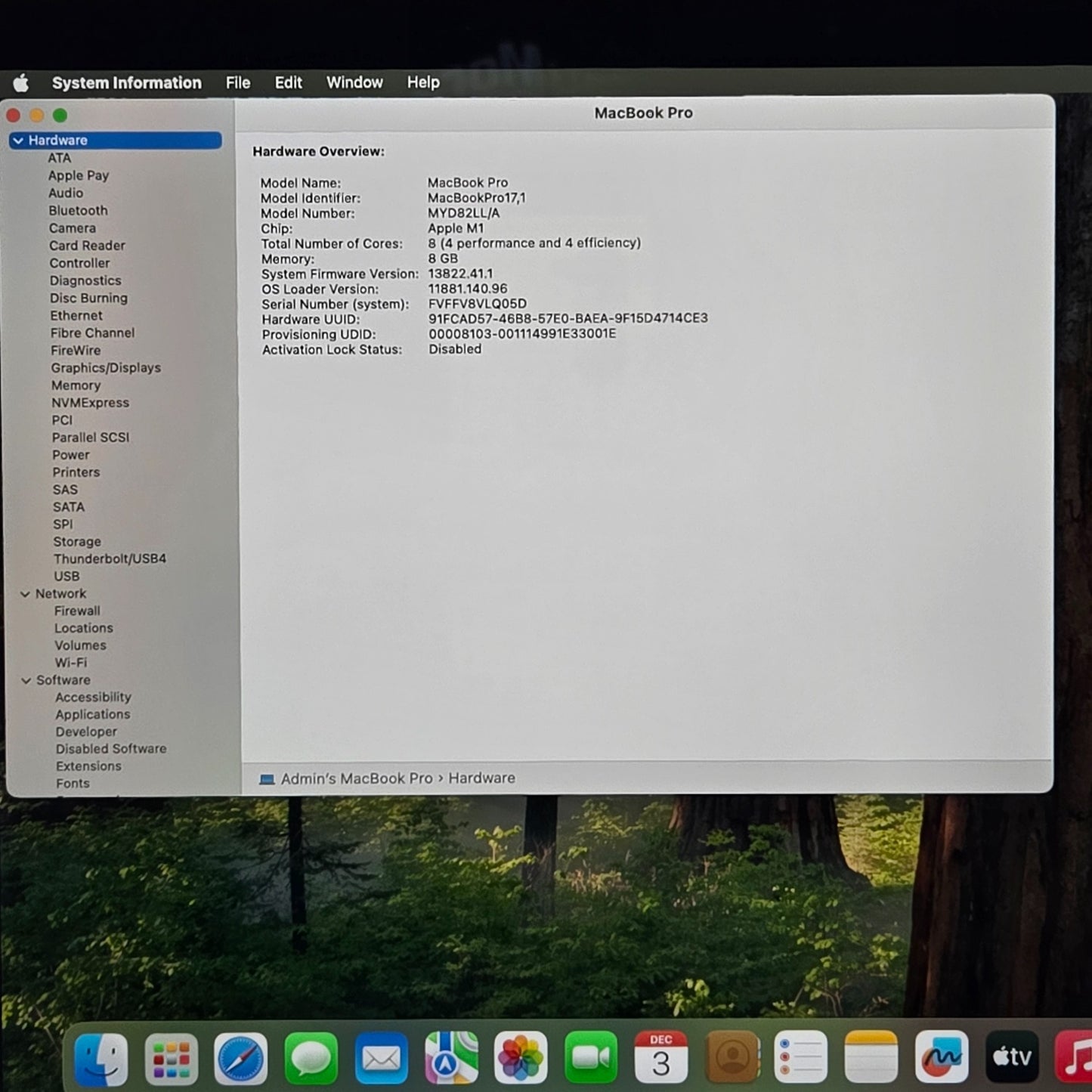Select Wi-Fi under Network
Viewport: 1092px width, 1092px height.
click(x=70, y=663)
